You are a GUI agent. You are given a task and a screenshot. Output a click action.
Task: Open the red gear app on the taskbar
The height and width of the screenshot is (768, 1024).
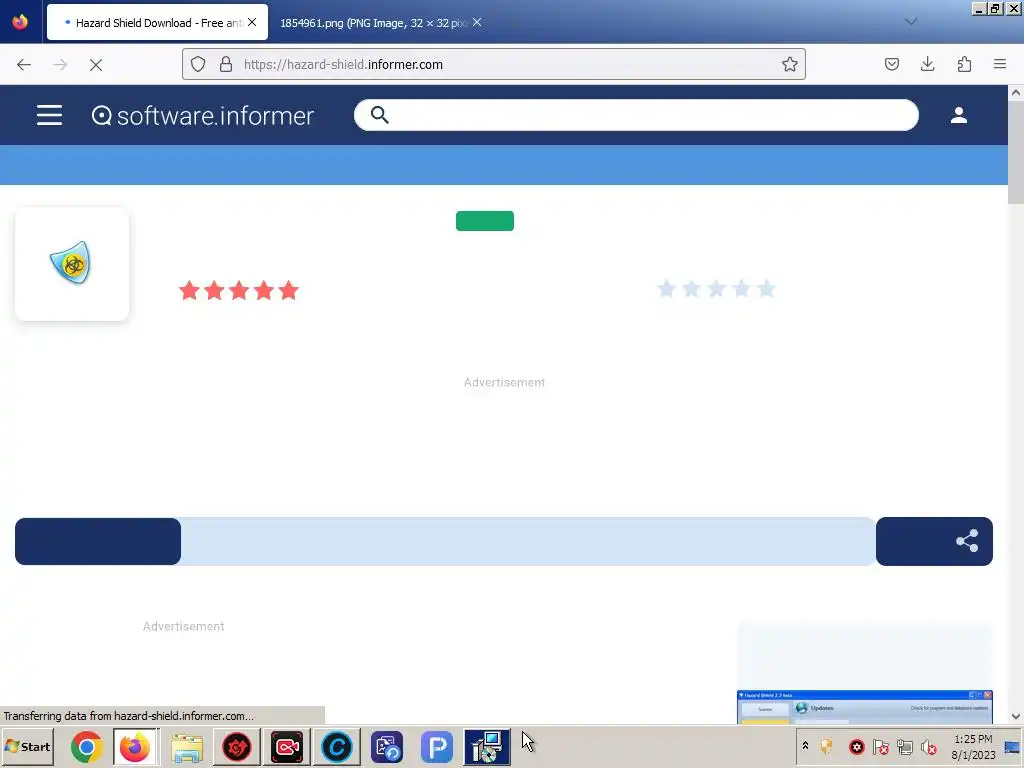click(x=236, y=746)
